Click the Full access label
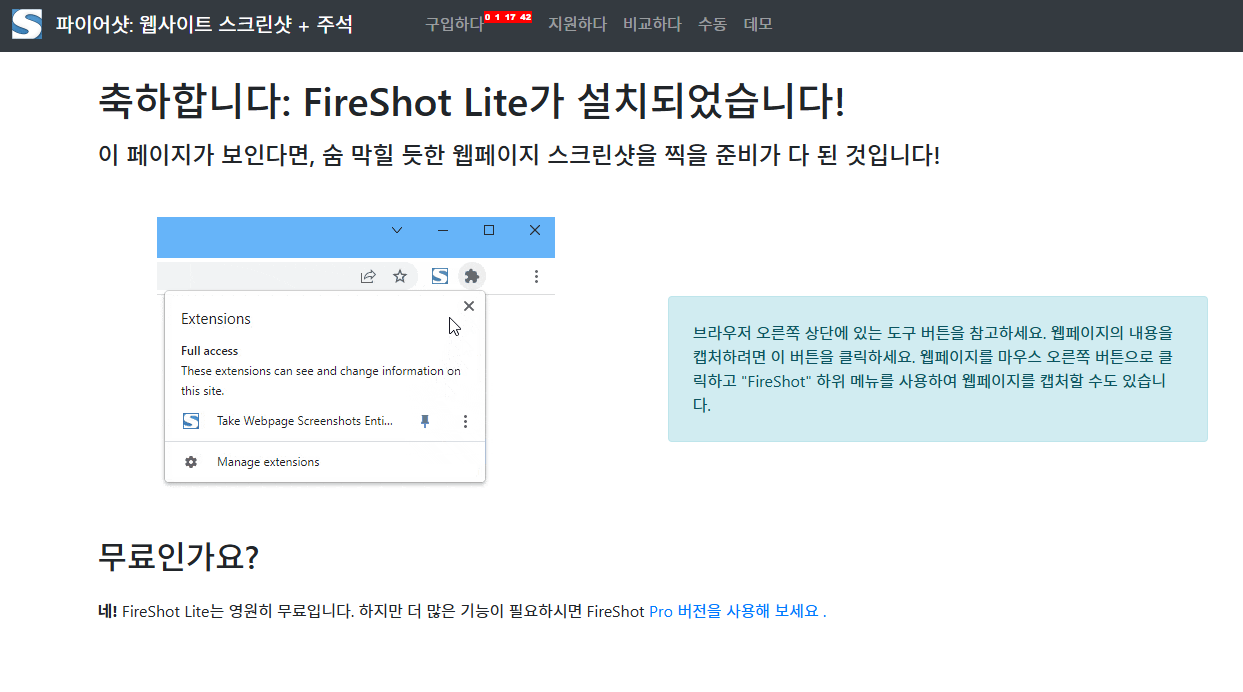This screenshot has width=1243, height=692. 210,351
